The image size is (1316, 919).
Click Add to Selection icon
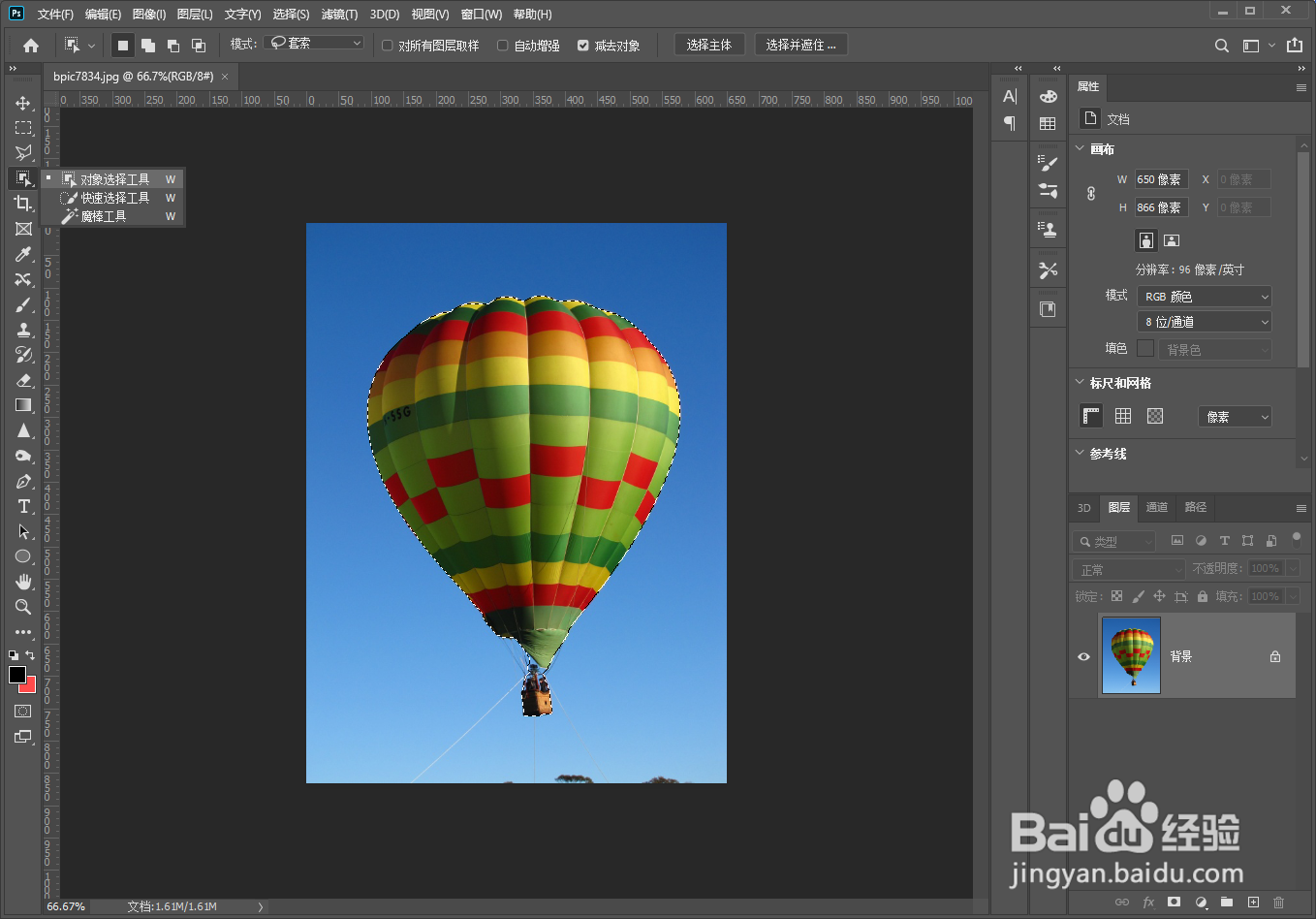pyautogui.click(x=148, y=45)
